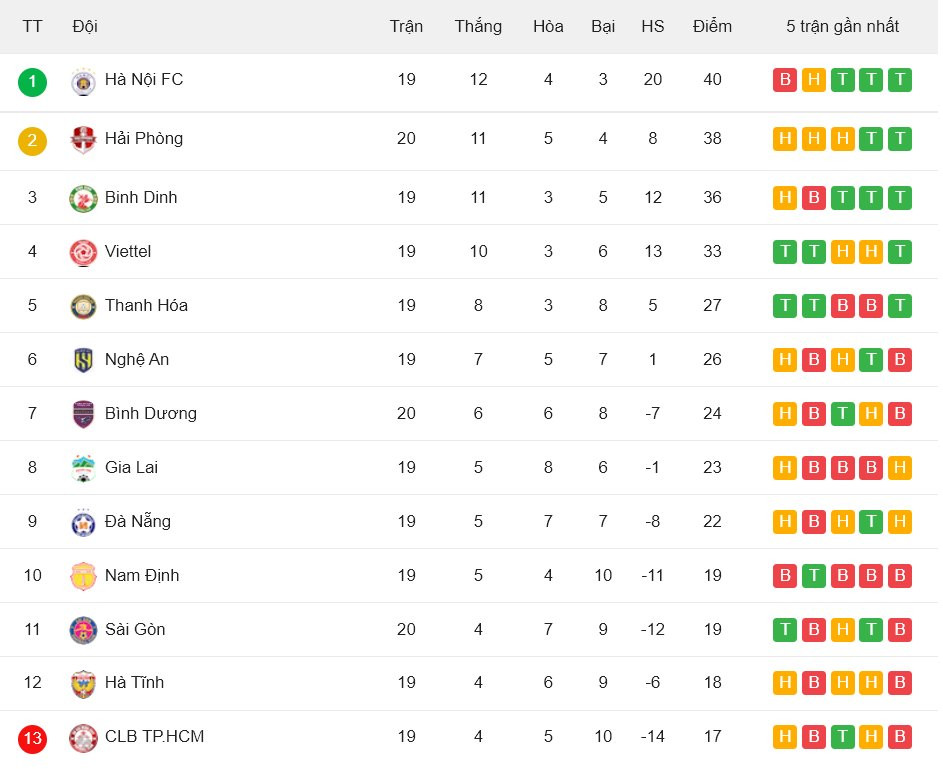Click the red rank 13 badge

coord(32,739)
